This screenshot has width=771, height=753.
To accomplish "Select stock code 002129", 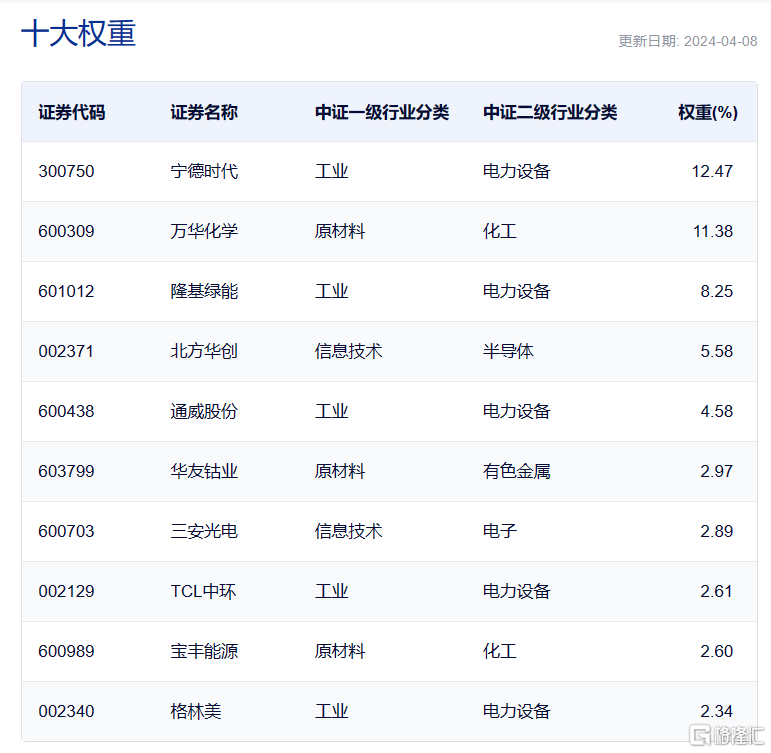I will point(66,591).
